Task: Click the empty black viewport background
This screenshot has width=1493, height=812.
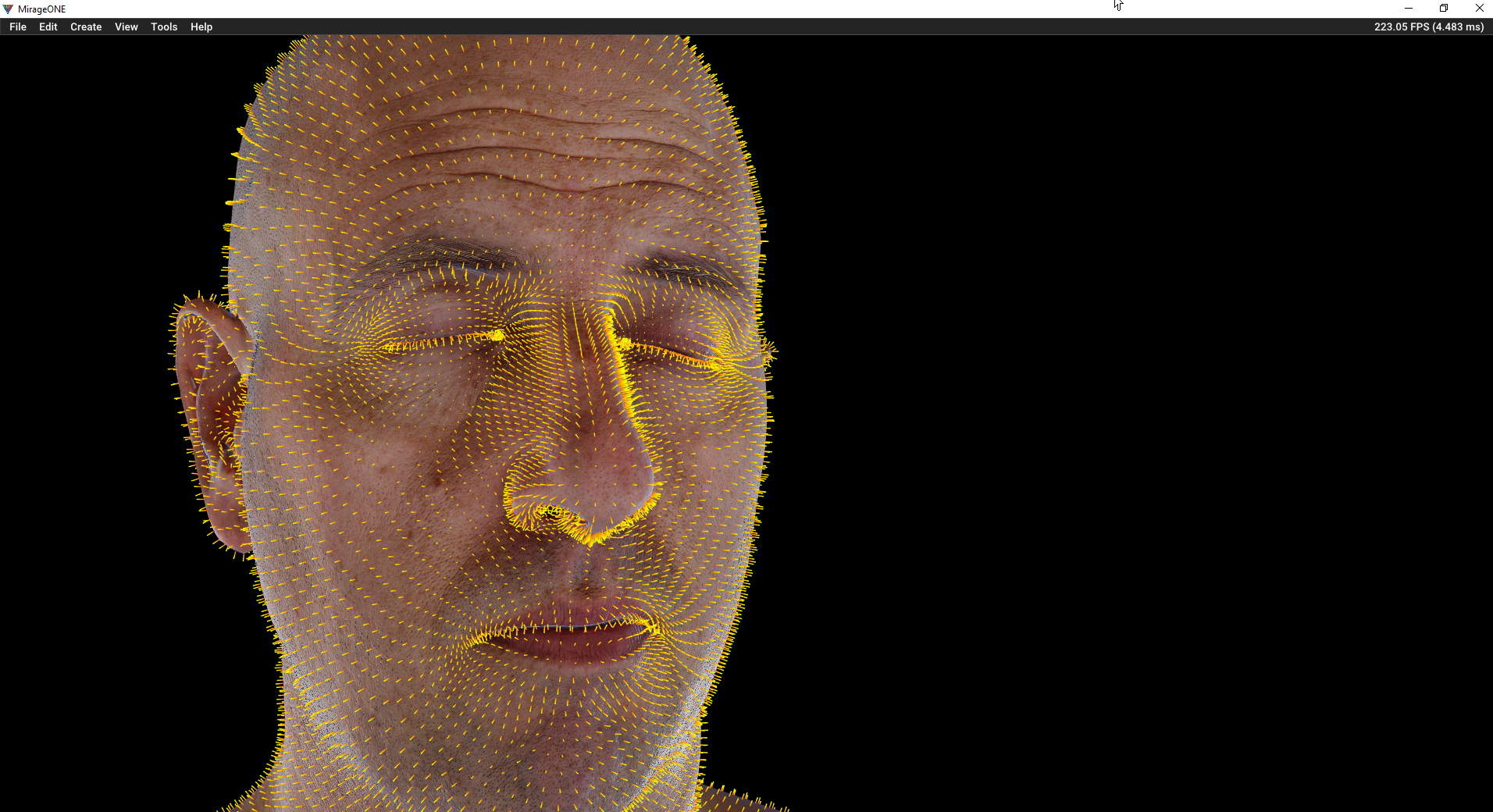Action: (1132, 429)
